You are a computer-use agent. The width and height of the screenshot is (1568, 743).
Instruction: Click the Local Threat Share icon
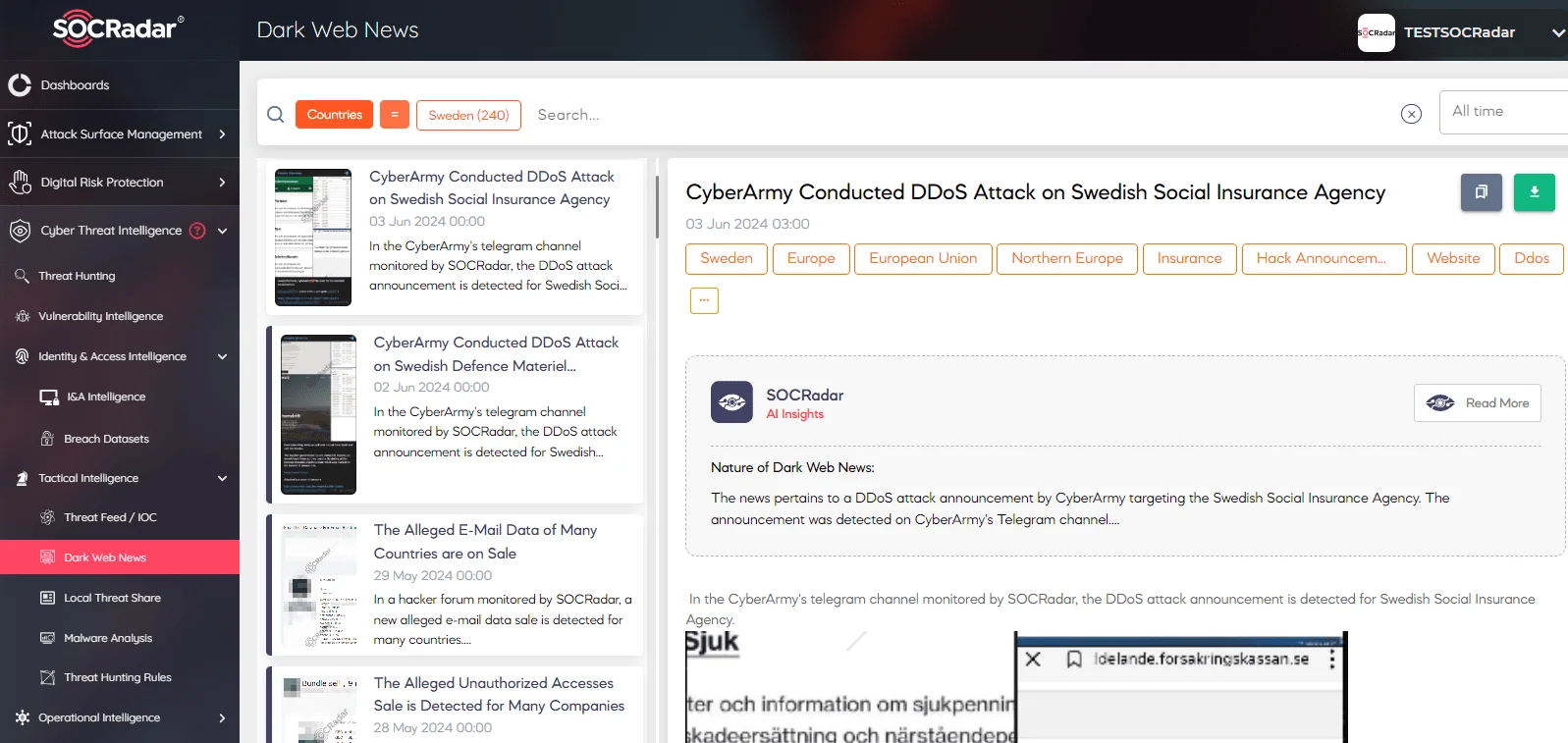click(x=47, y=598)
